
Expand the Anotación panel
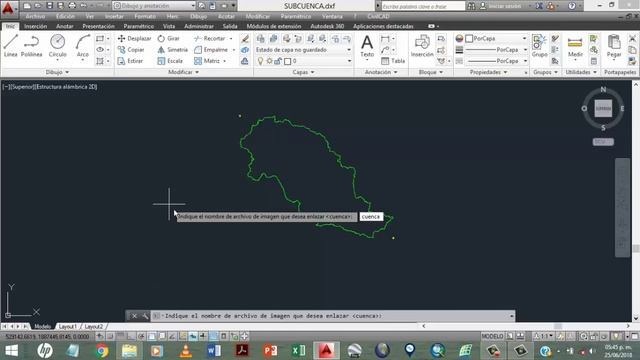coord(381,72)
